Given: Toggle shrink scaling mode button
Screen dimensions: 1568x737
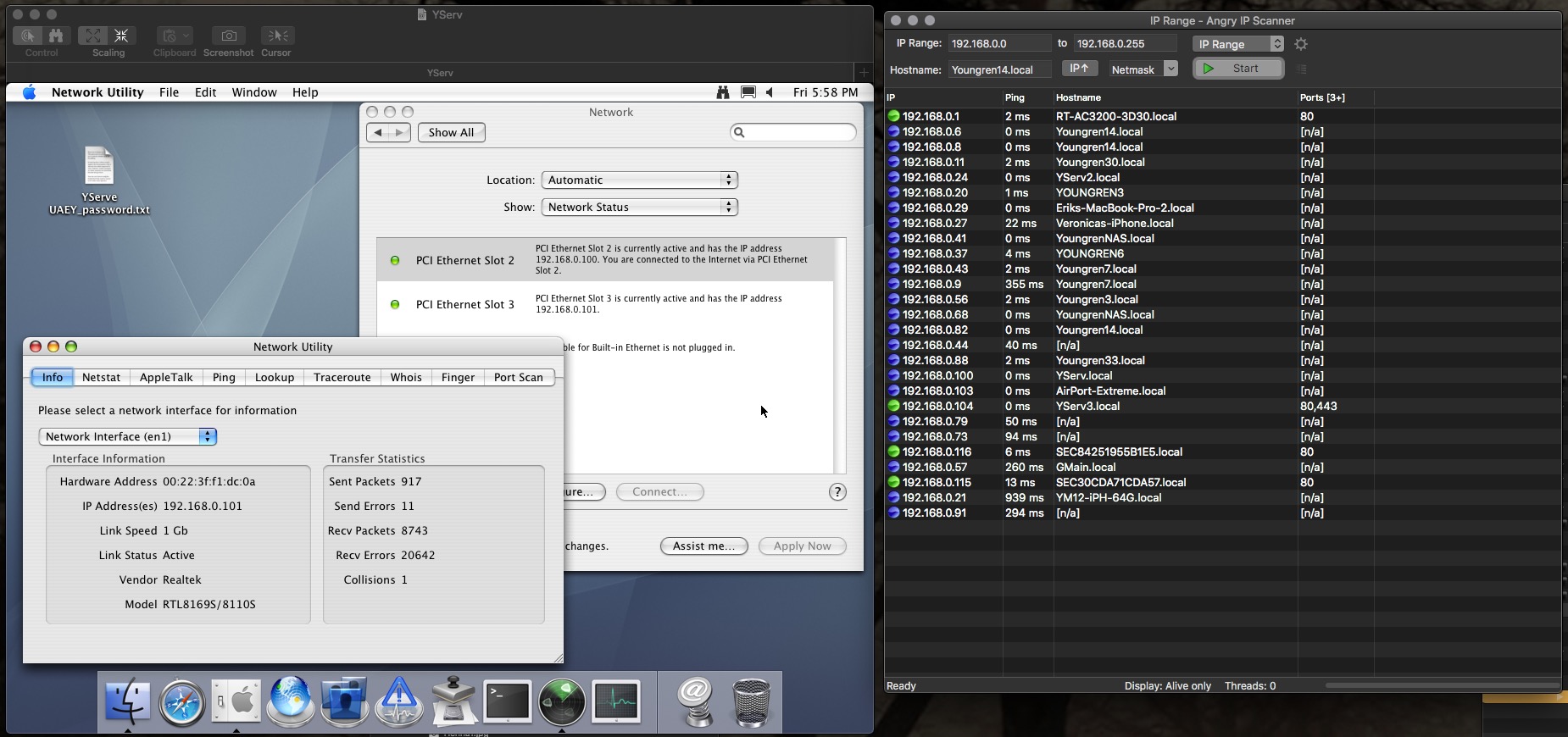Looking at the screenshot, I should (x=121, y=36).
